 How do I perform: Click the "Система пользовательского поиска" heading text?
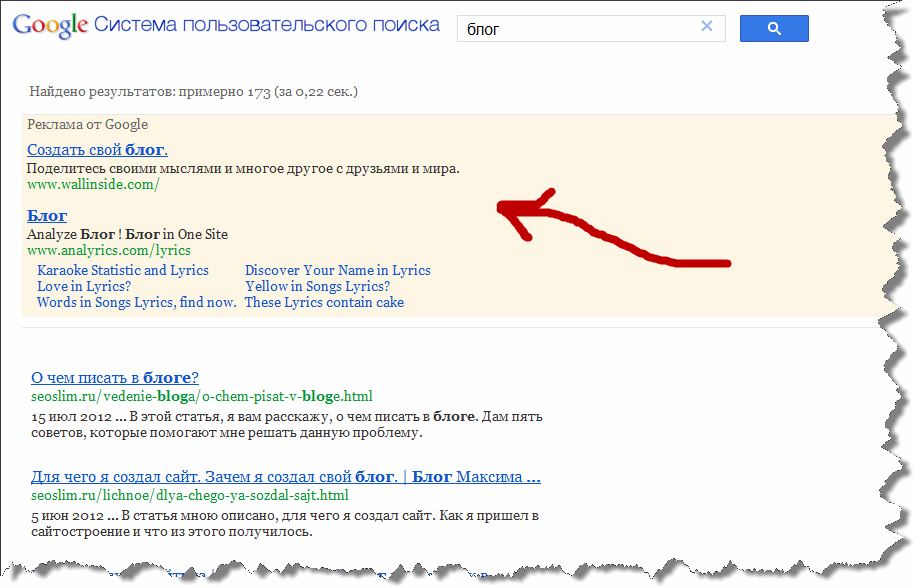(x=267, y=25)
